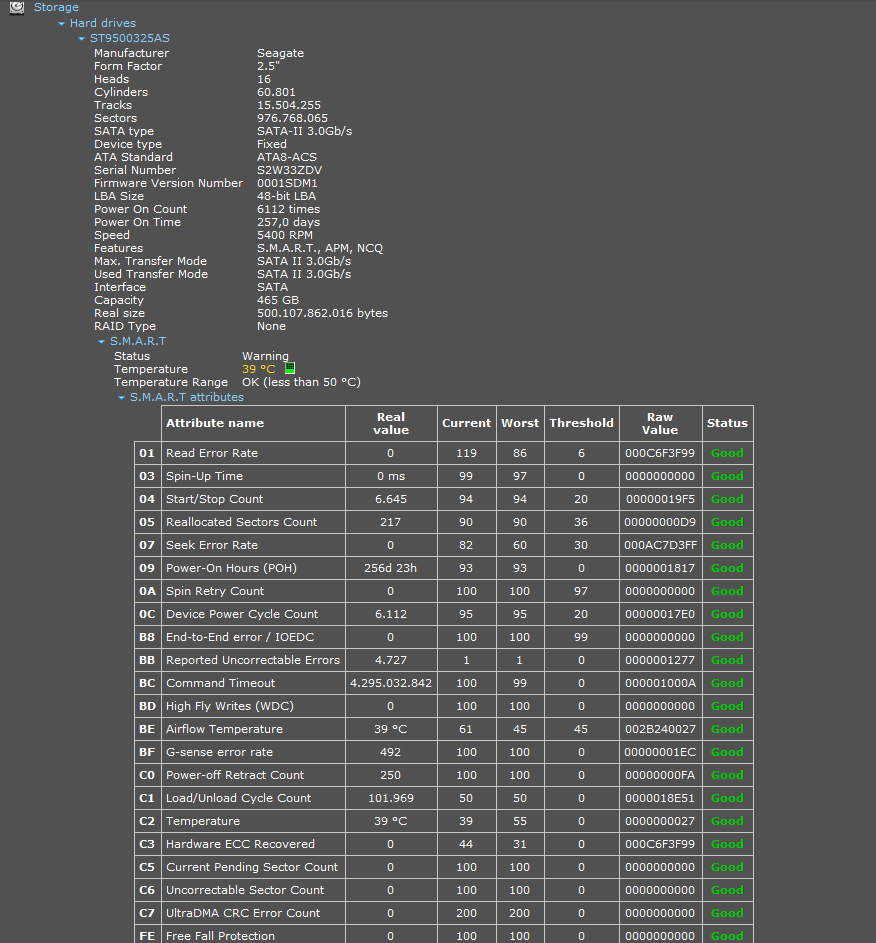Click the Threshold column header
This screenshot has width=876, height=943.
point(581,423)
